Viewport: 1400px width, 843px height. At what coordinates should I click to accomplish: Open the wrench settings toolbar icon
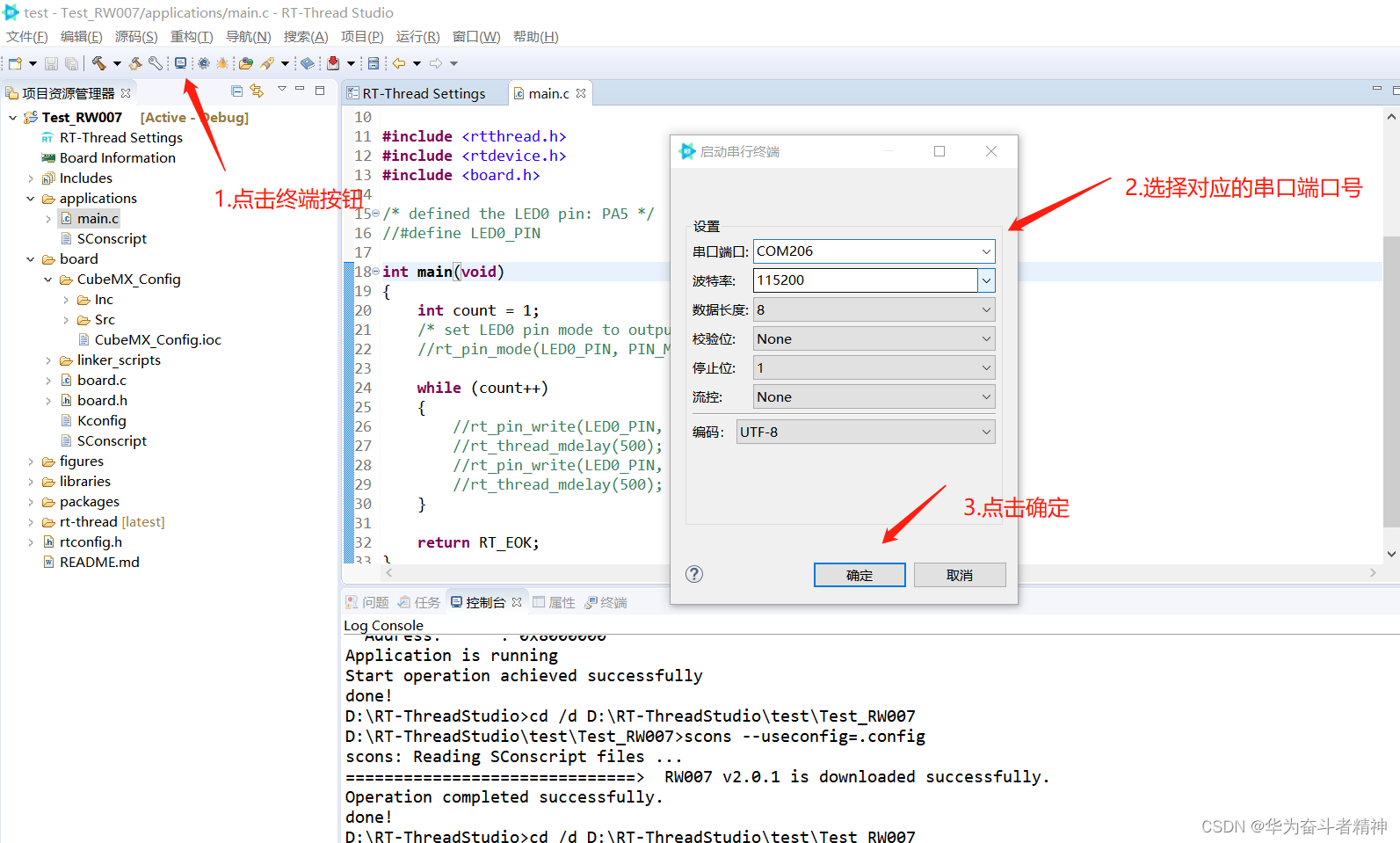pyautogui.click(x=156, y=63)
